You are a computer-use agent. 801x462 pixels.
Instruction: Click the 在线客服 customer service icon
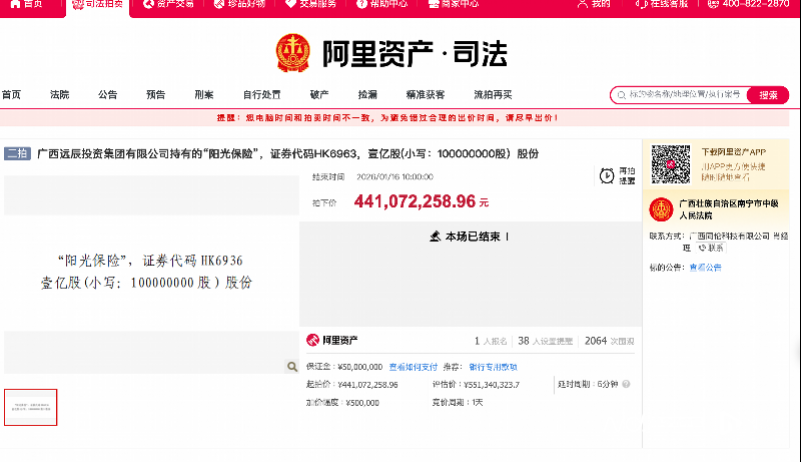[x=640, y=4]
